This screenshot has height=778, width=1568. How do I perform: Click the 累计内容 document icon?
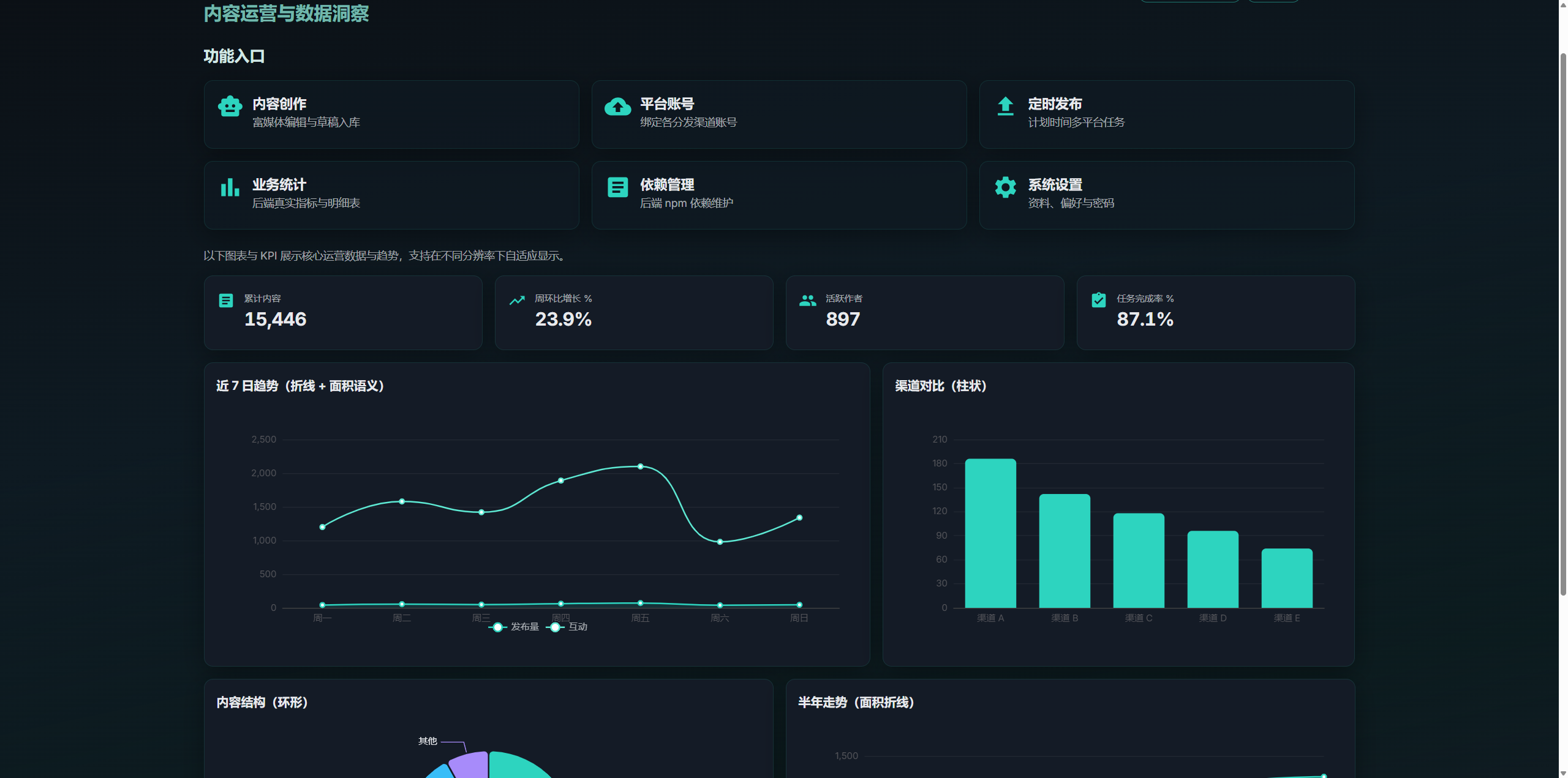point(226,300)
